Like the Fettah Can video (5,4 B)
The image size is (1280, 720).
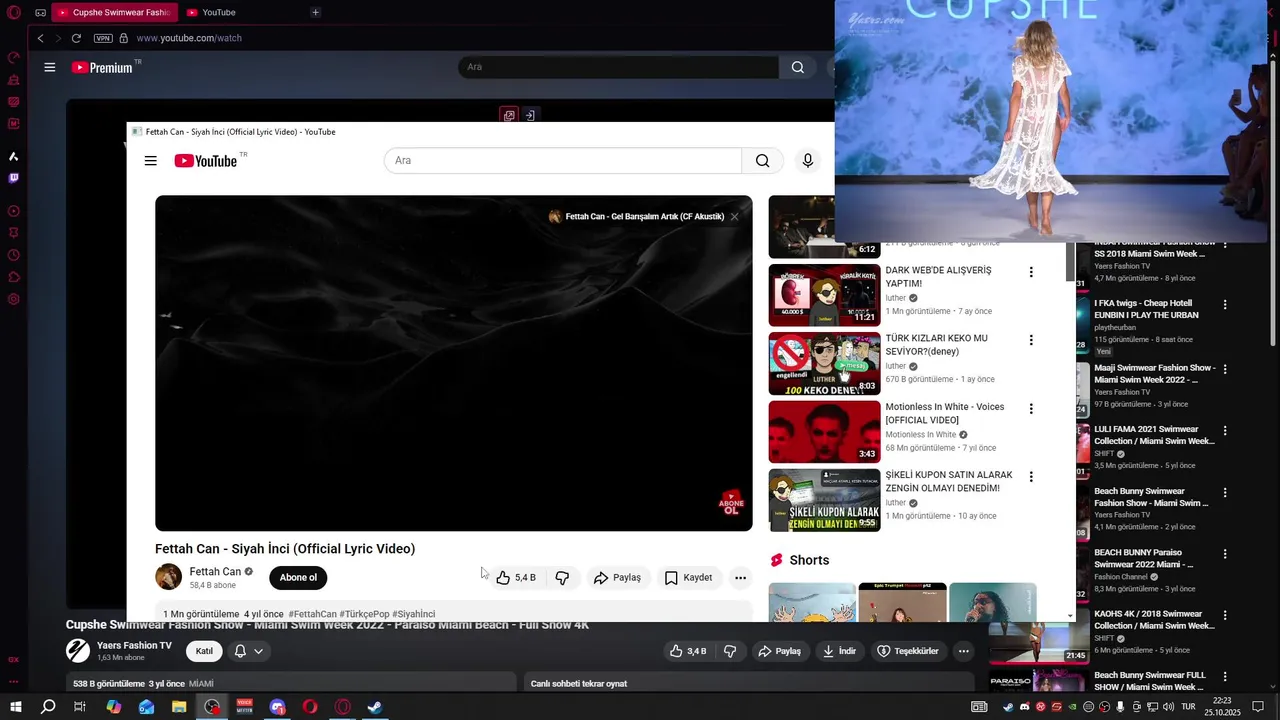[x=516, y=577]
